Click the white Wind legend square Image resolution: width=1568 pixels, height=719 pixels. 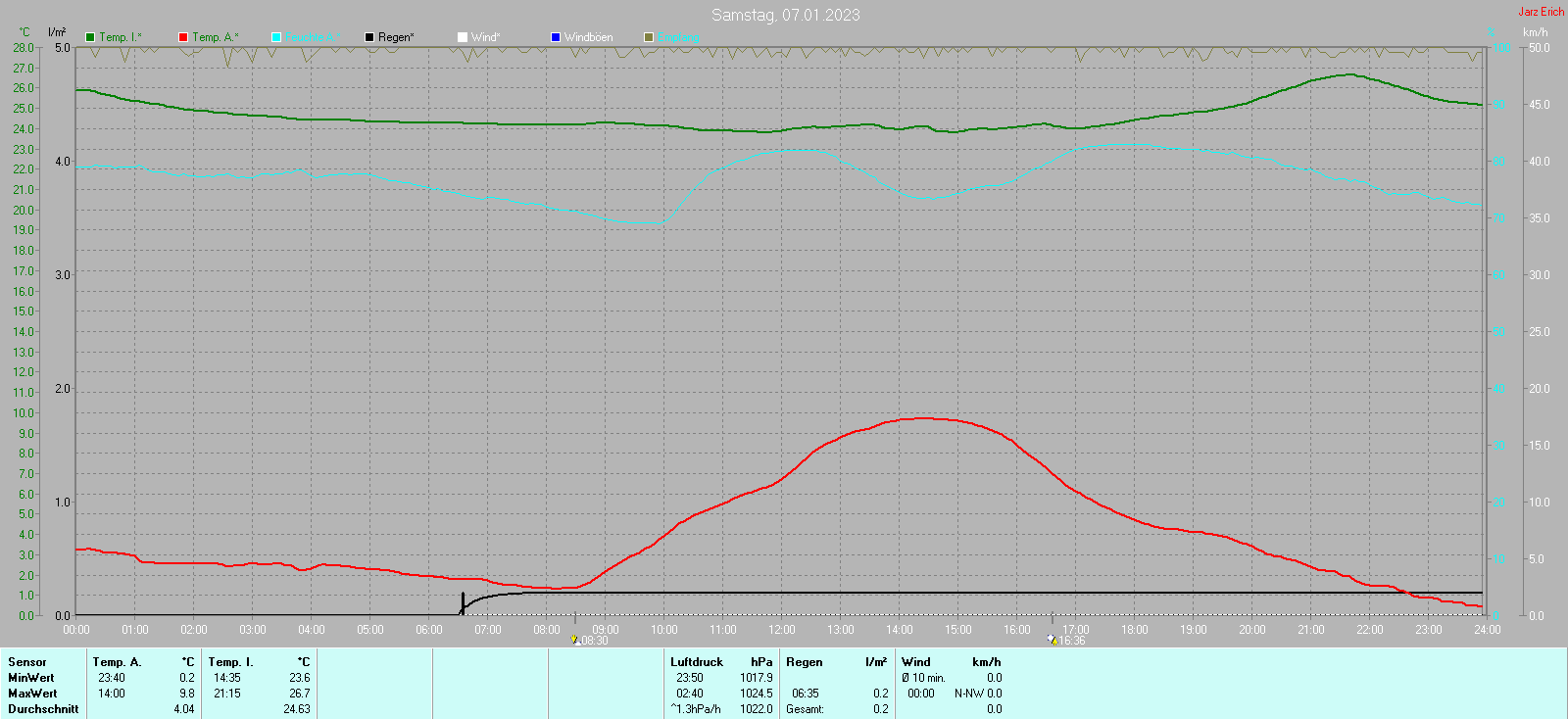[x=463, y=37]
